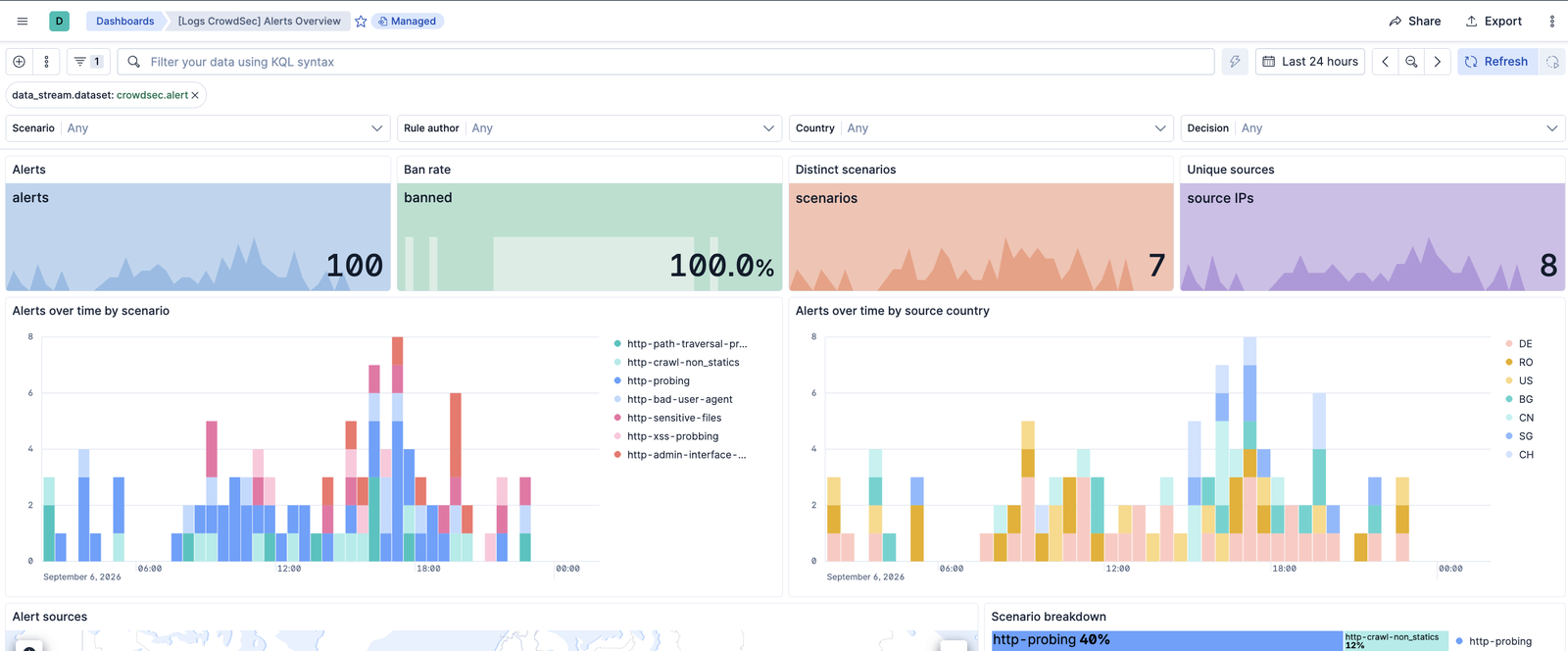The width and height of the screenshot is (1568, 651).
Task: Click the Ban rate panel title
Action: pos(427,170)
